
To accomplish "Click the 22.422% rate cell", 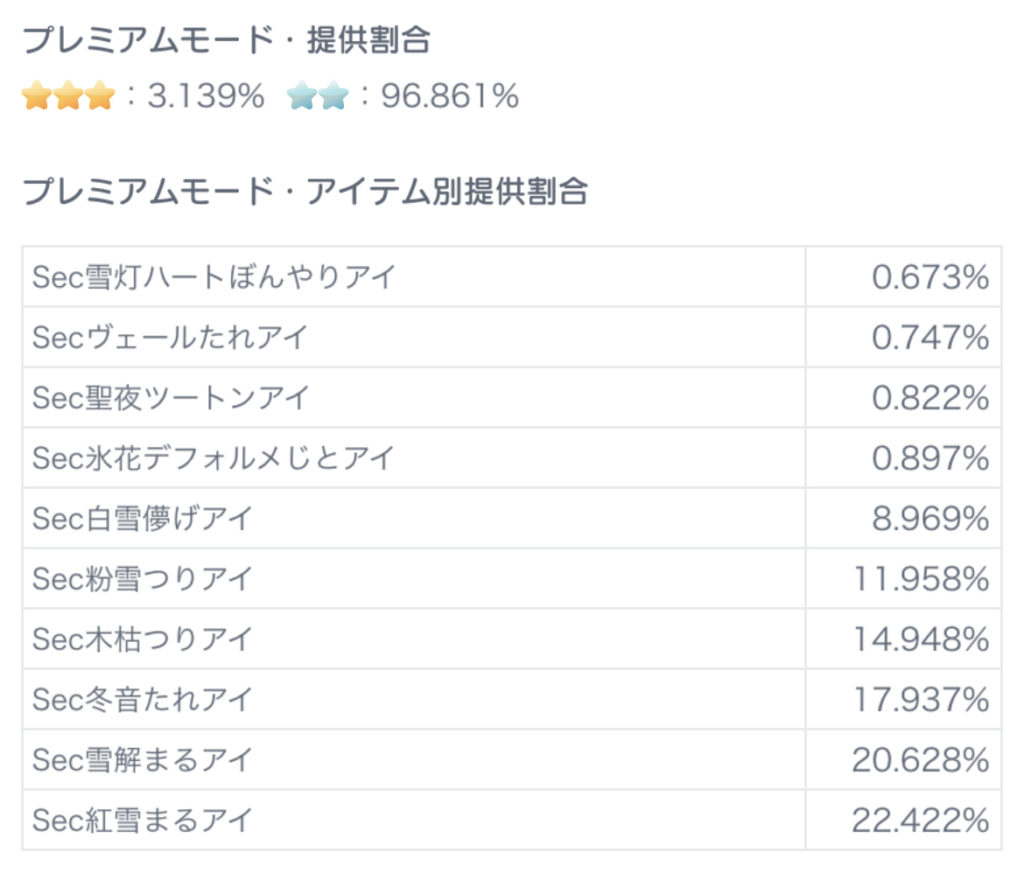I will [x=920, y=820].
